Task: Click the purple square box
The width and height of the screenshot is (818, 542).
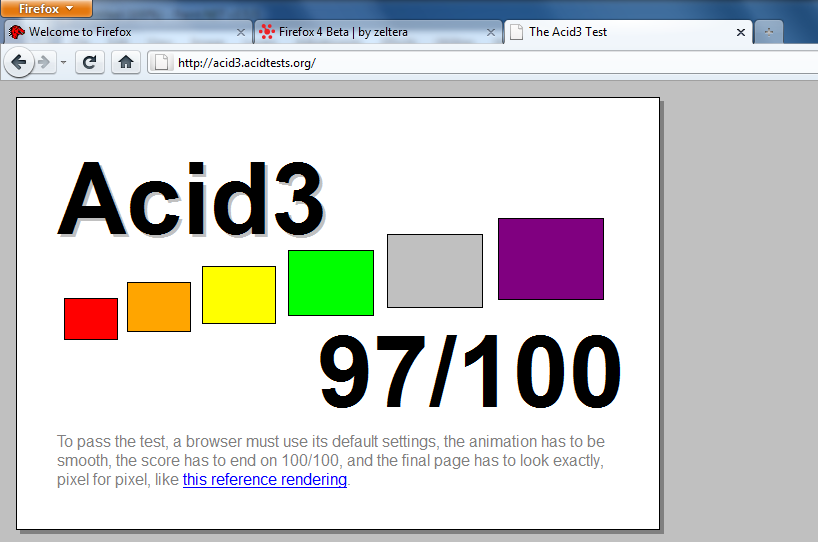Action: tap(551, 259)
